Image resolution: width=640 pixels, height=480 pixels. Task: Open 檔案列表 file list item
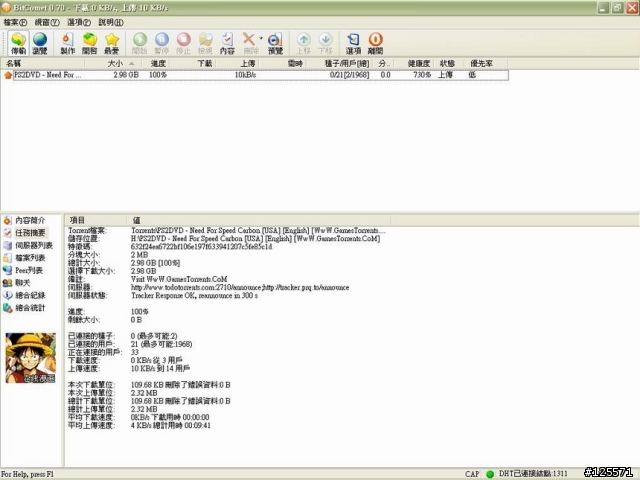[25, 258]
